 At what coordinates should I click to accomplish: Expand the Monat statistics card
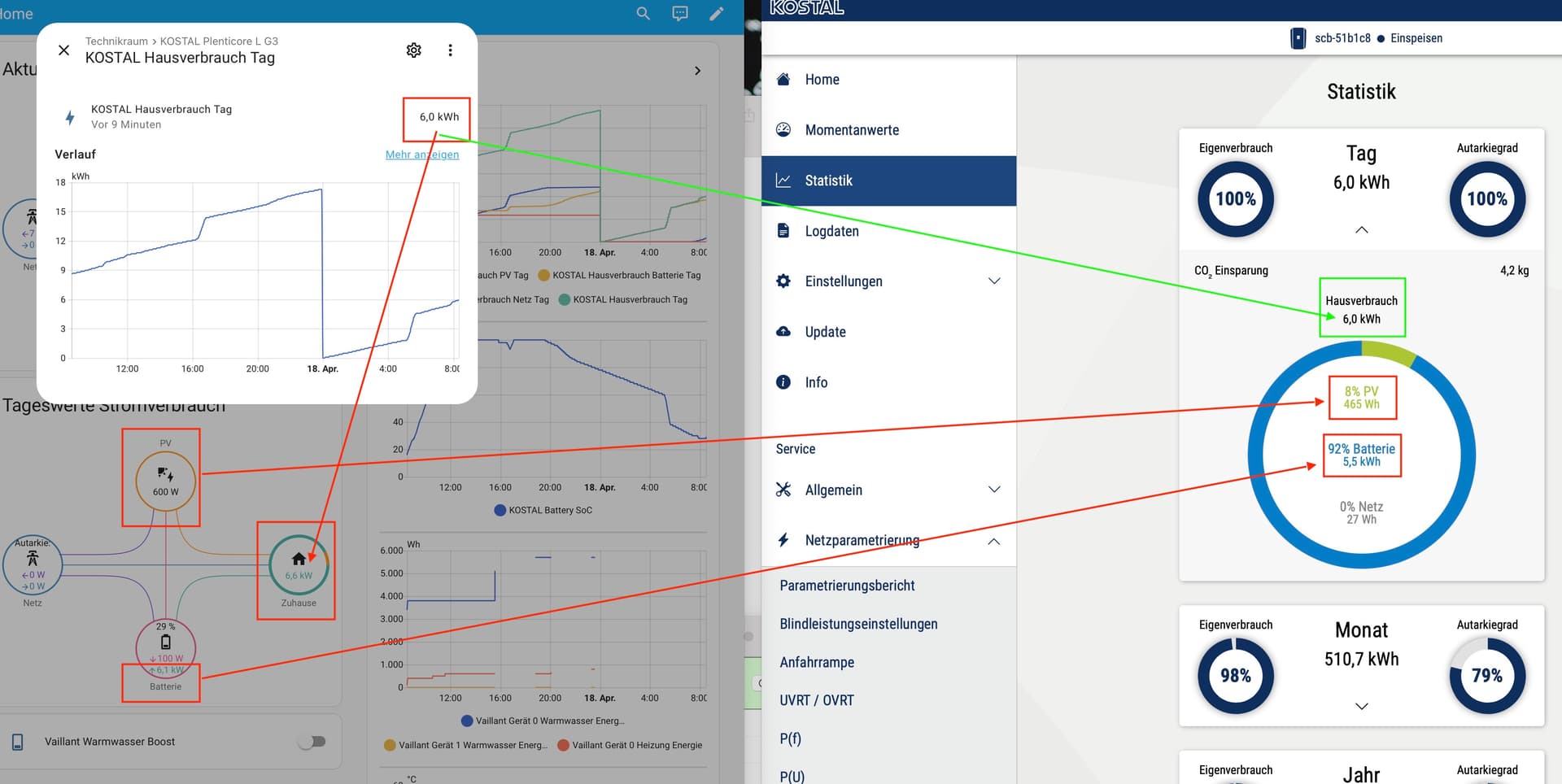coord(1362,706)
